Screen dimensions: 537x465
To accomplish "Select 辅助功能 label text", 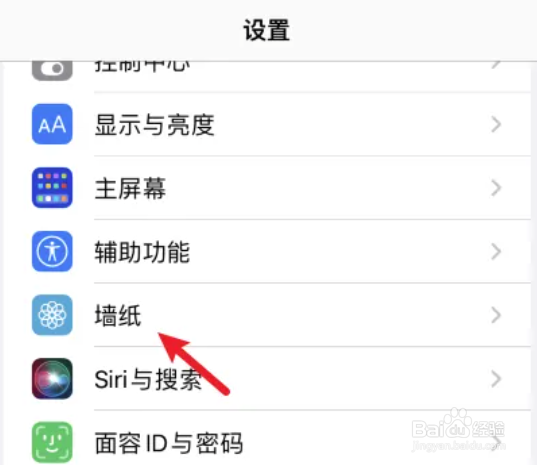I will click(x=142, y=252).
